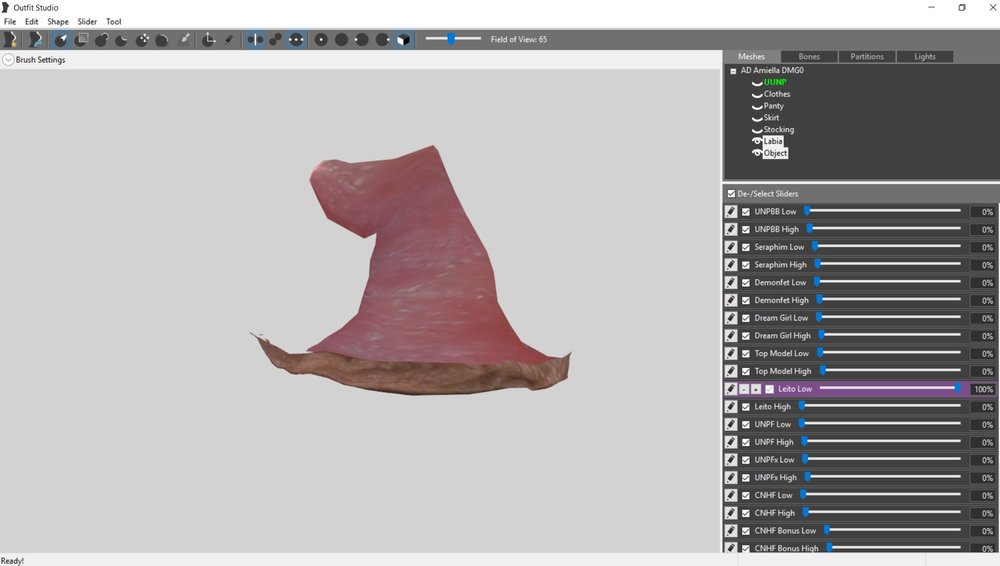The width and height of the screenshot is (1000, 566).
Task: Click the circle icon with center dot
Action: [x=321, y=40]
